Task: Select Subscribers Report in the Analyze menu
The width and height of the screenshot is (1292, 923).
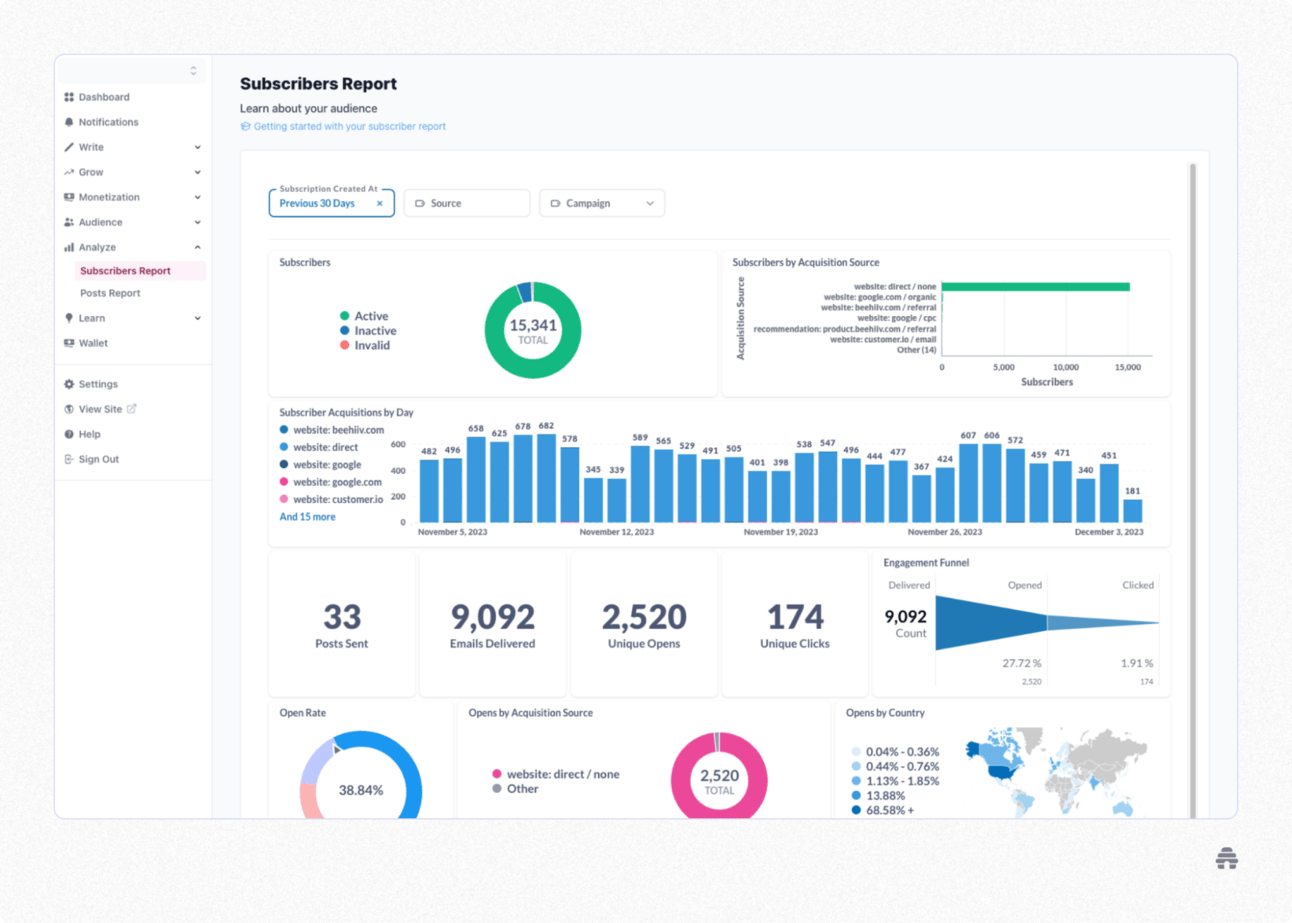Action: click(123, 270)
